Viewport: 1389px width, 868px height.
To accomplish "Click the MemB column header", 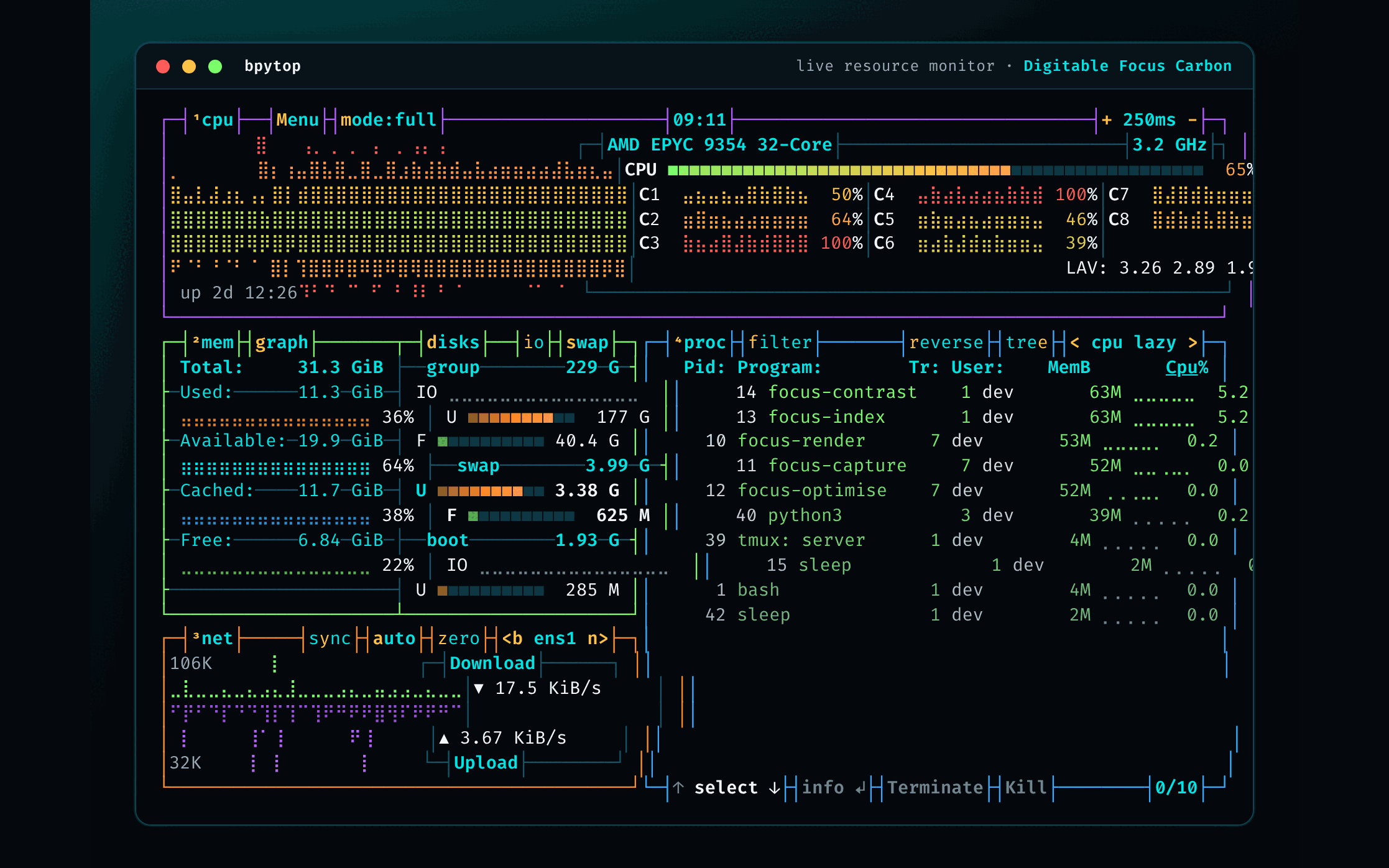I will (1069, 367).
